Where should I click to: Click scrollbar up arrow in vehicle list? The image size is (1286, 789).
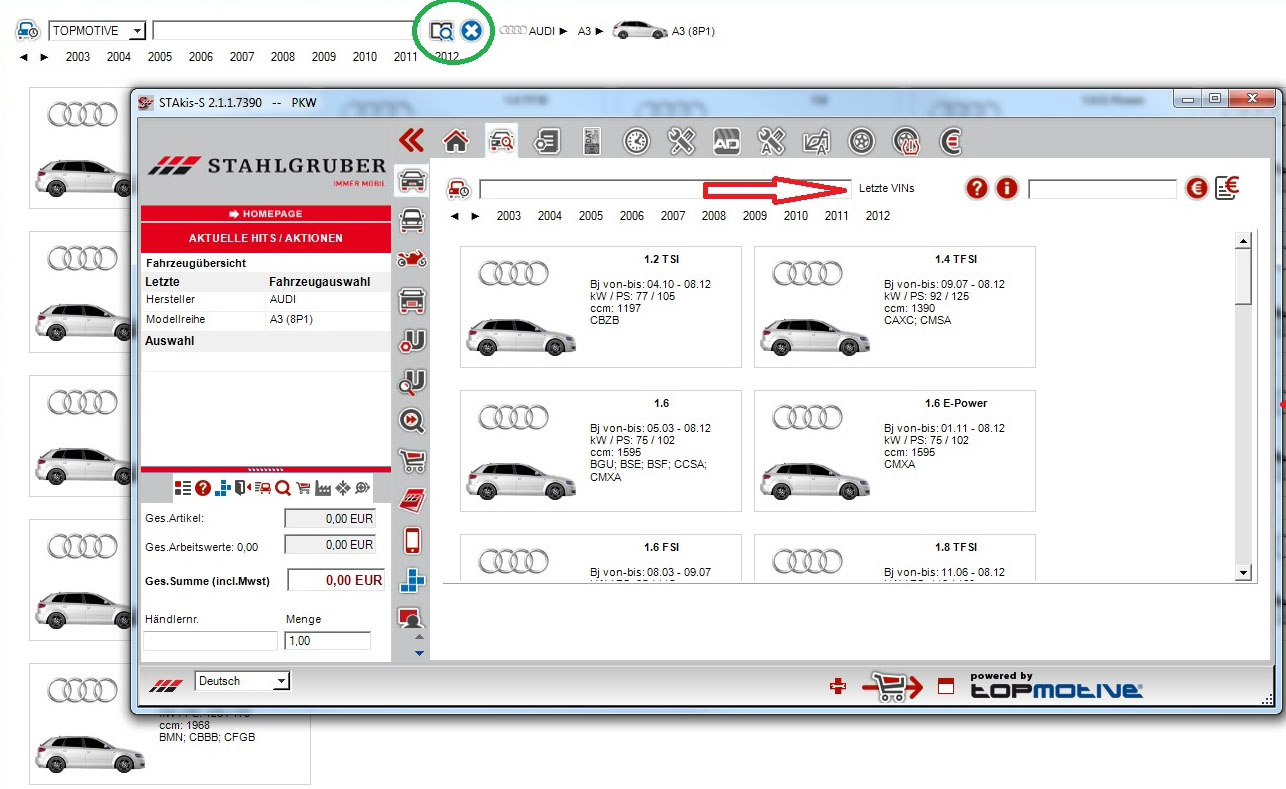click(x=1244, y=240)
